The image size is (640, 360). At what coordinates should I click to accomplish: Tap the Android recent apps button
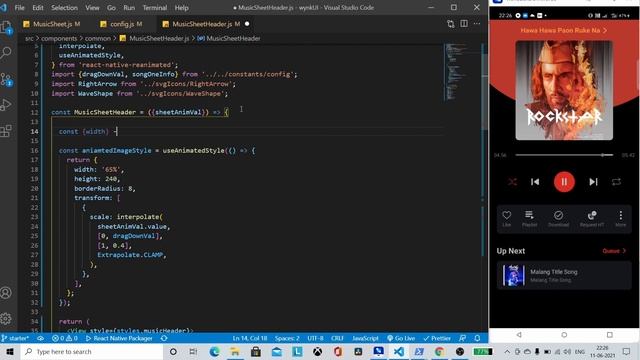(610, 335)
